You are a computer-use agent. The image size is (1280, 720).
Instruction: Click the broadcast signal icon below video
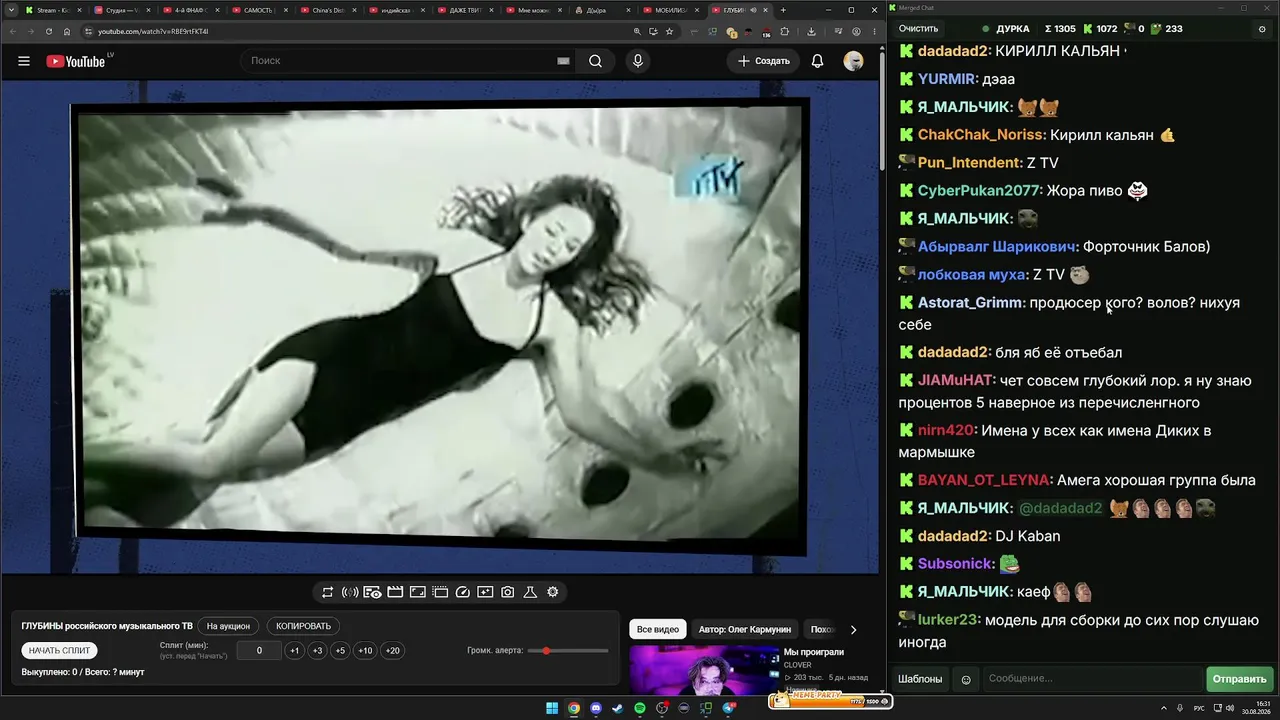[350, 592]
